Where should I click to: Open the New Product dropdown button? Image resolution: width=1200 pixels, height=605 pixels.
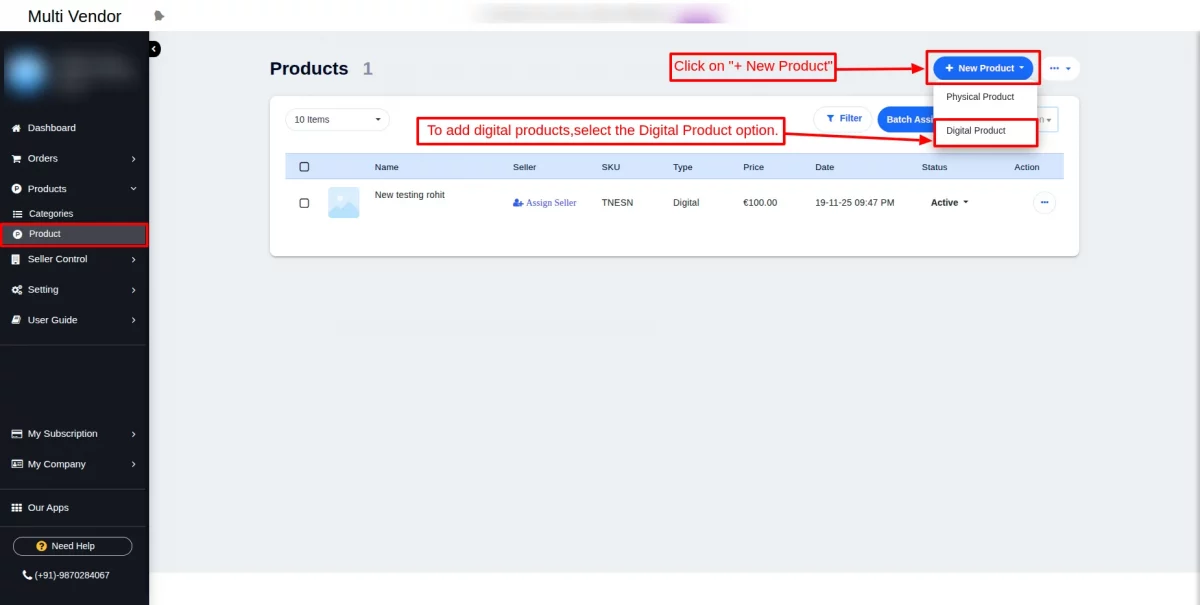coord(983,68)
